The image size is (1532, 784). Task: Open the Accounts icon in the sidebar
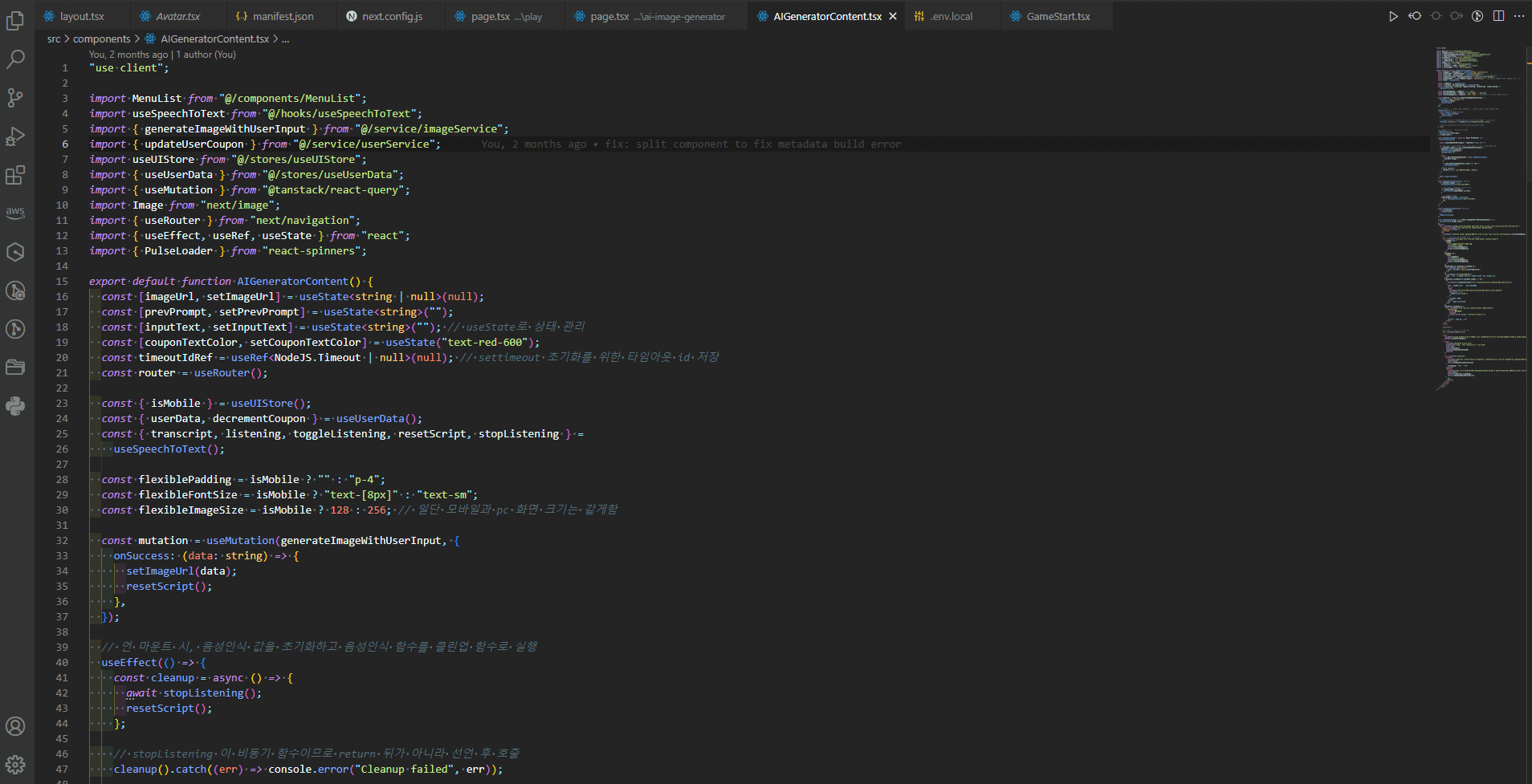(16, 726)
